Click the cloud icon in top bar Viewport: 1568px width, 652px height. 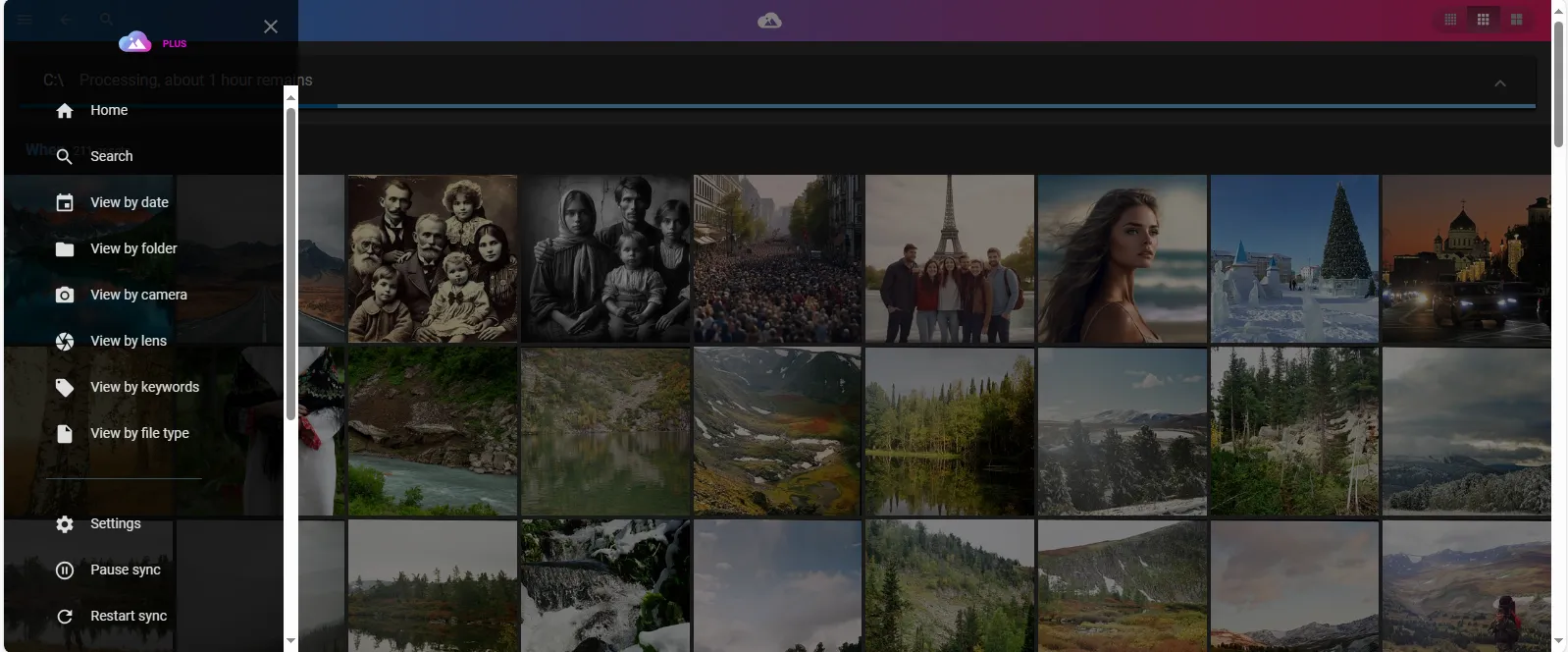click(769, 21)
